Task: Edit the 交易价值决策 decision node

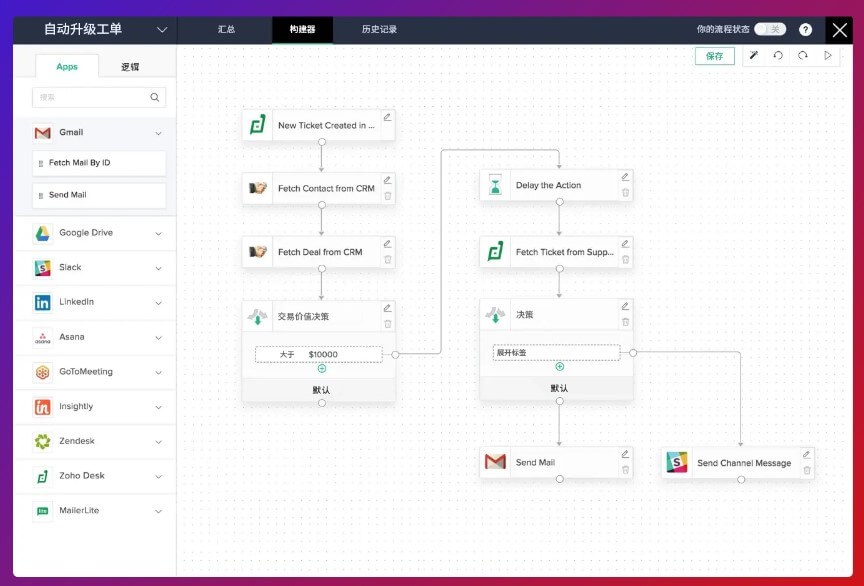Action: 387,308
